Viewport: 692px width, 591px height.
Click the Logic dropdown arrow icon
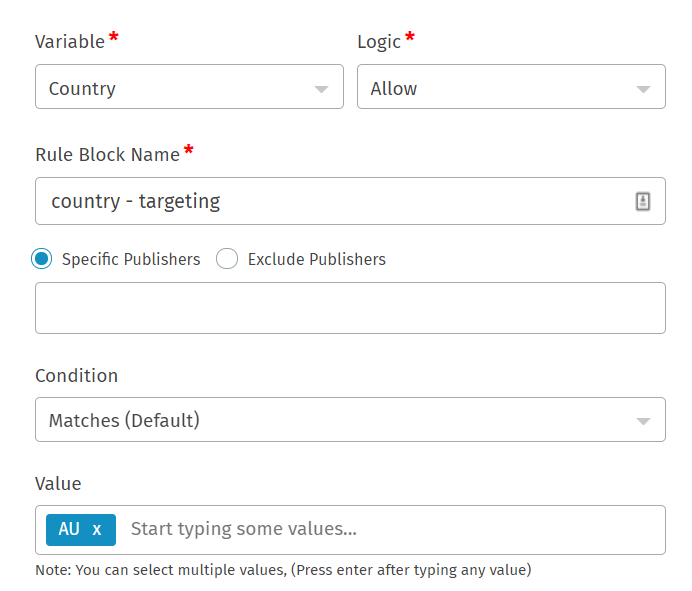coord(643,89)
